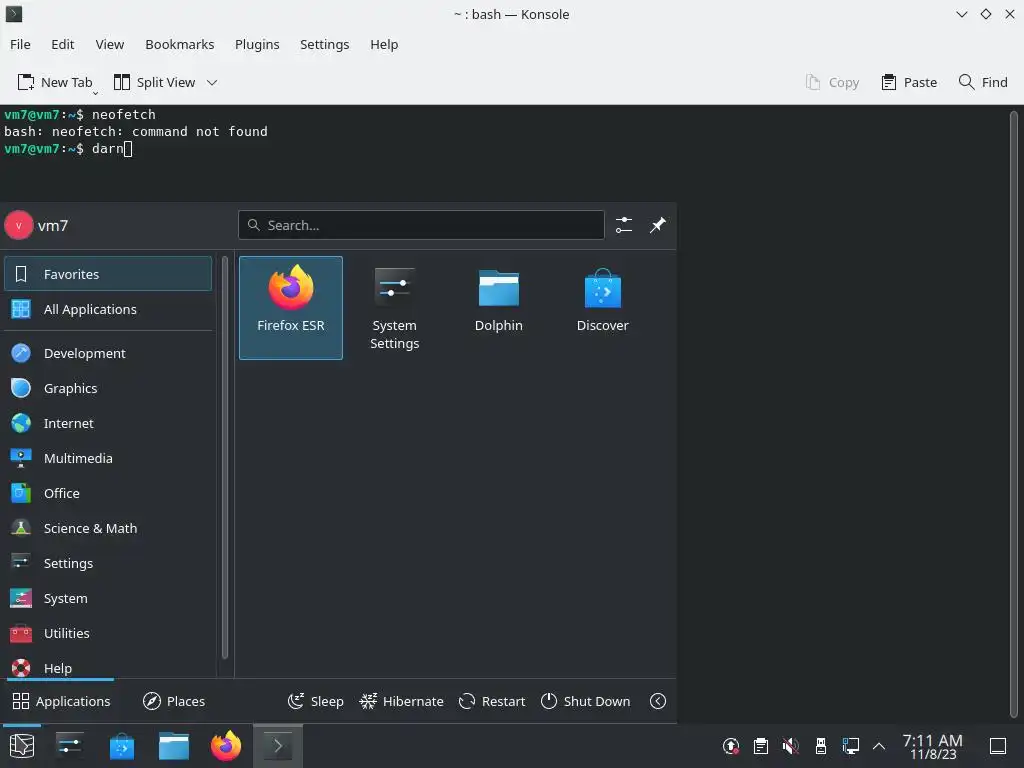
Task: Click the vm7 user avatar
Action: coord(18,225)
